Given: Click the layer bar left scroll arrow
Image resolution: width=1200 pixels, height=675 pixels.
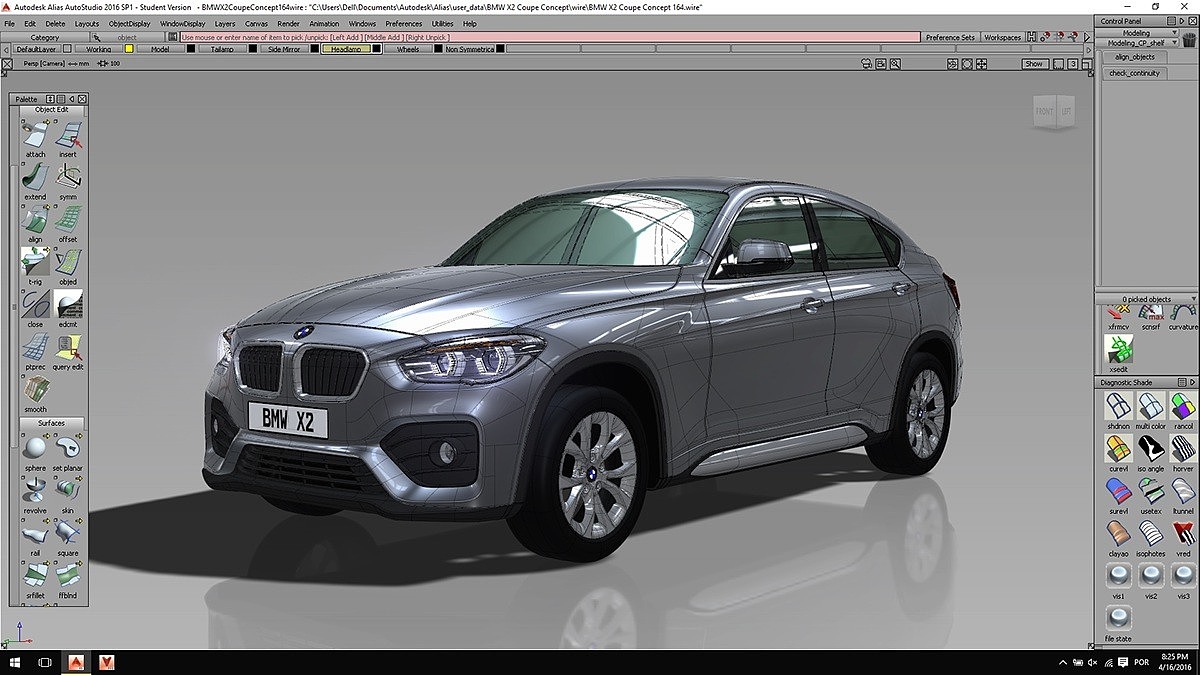Looking at the screenshot, I should click(6, 49).
